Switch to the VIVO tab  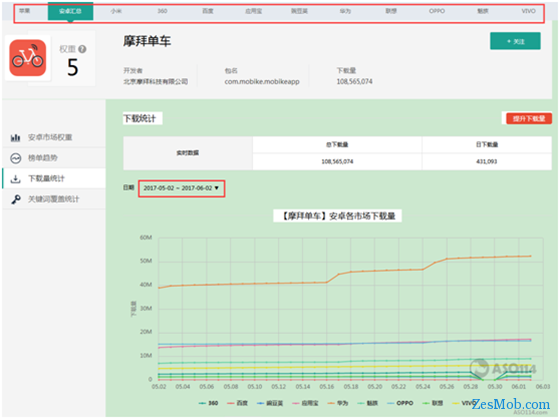tap(528, 11)
